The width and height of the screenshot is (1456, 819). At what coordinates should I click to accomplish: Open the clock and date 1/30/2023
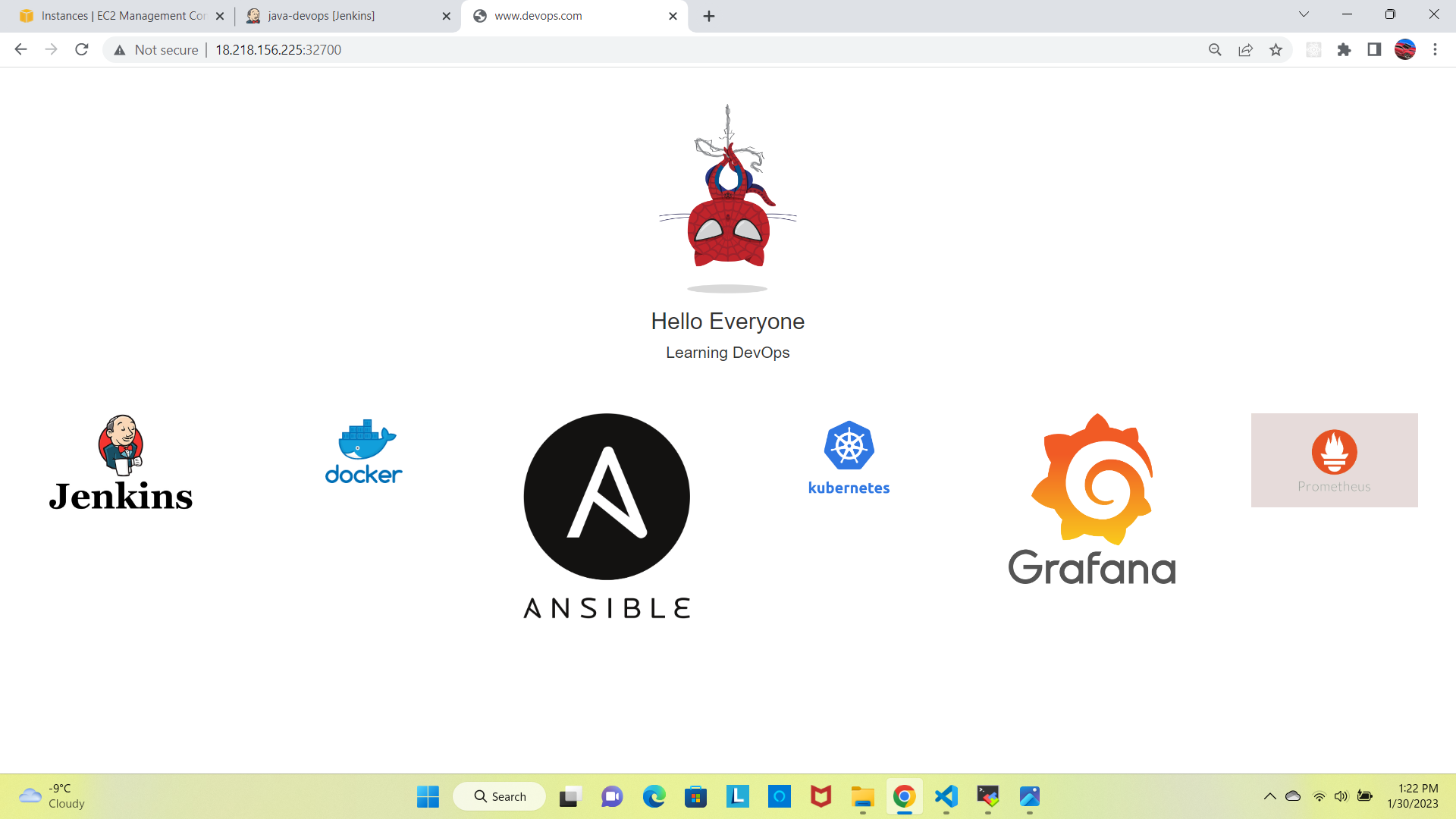(1413, 796)
